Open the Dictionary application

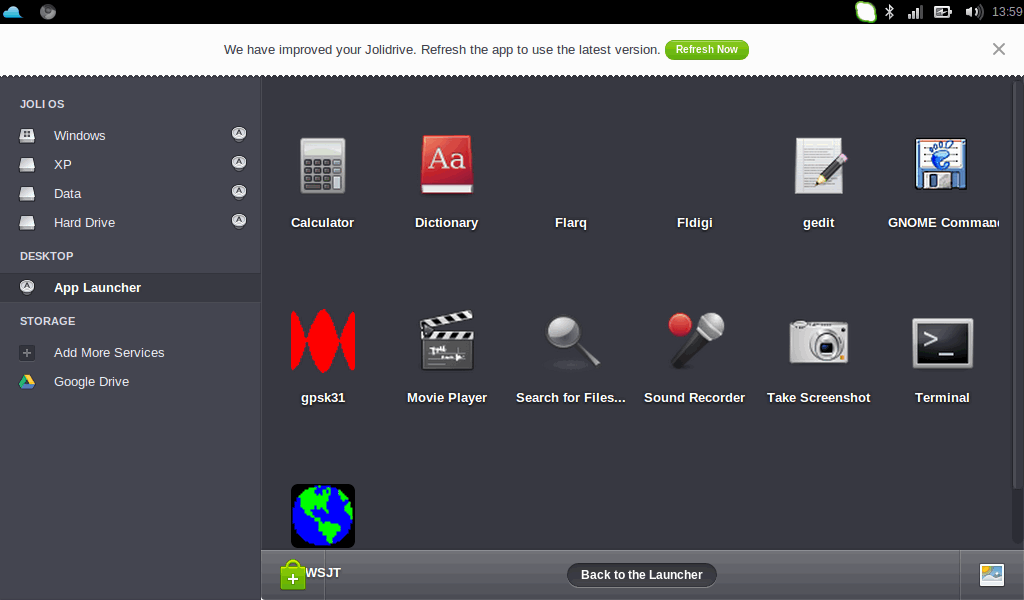point(446,167)
